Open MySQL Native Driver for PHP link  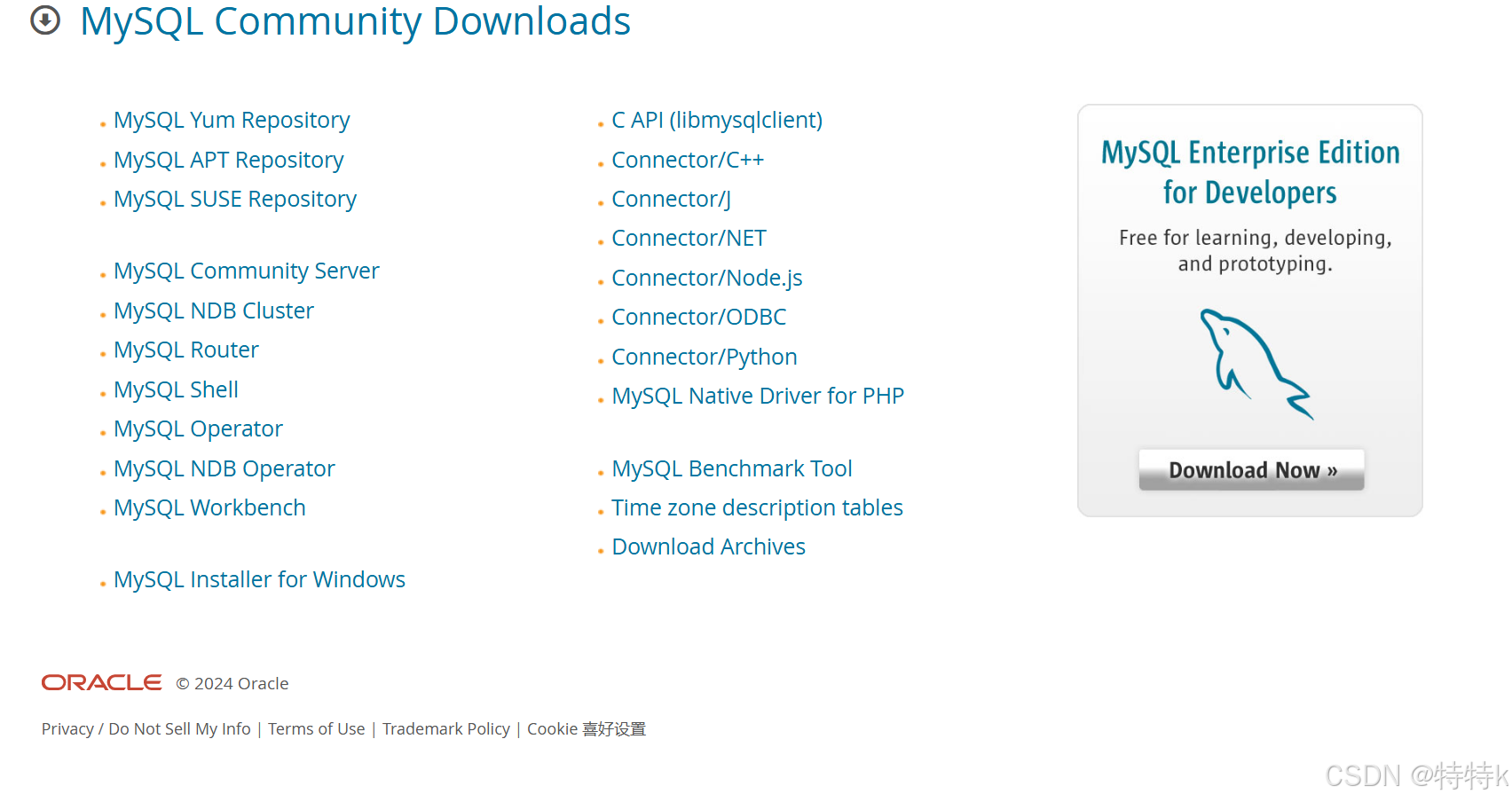[758, 396]
